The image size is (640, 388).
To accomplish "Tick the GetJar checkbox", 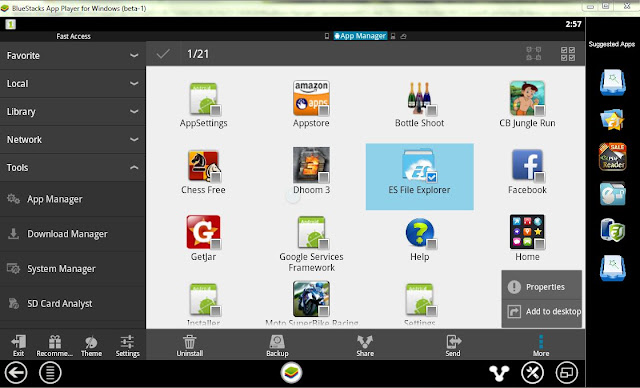I will click(x=216, y=244).
